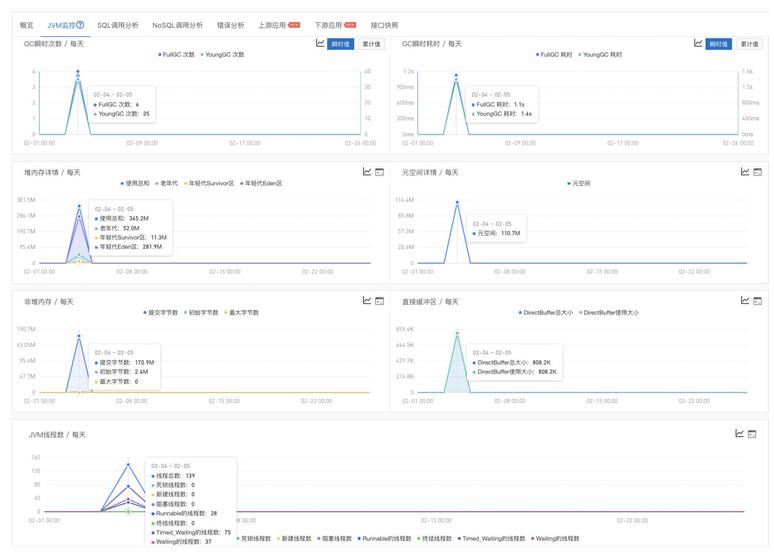This screenshot has height=556, width=774.
Task: Toggle the 年轻代Eden区 legend series
Action: pyautogui.click(x=261, y=183)
